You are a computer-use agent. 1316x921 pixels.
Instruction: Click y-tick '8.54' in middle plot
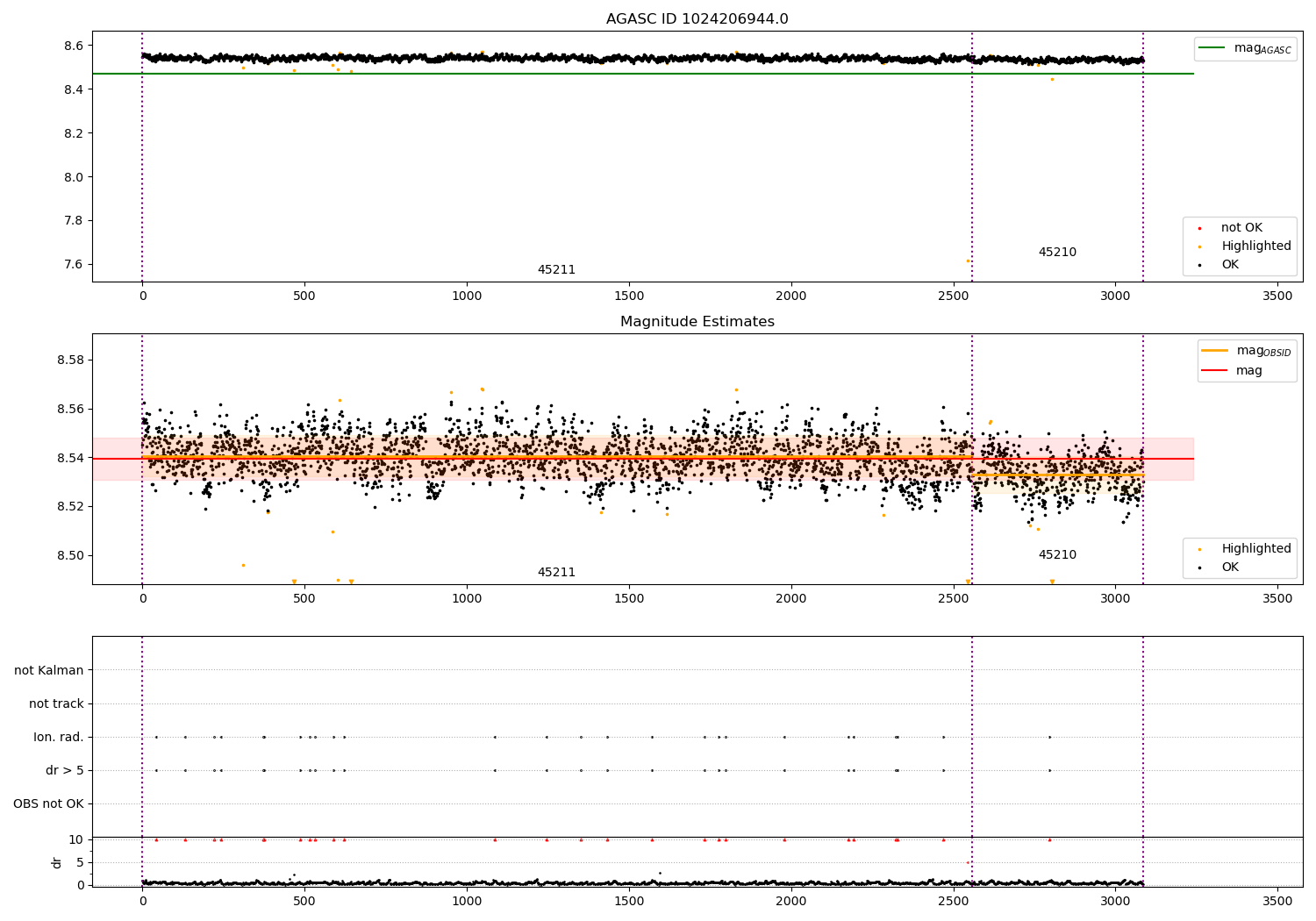click(x=71, y=458)
